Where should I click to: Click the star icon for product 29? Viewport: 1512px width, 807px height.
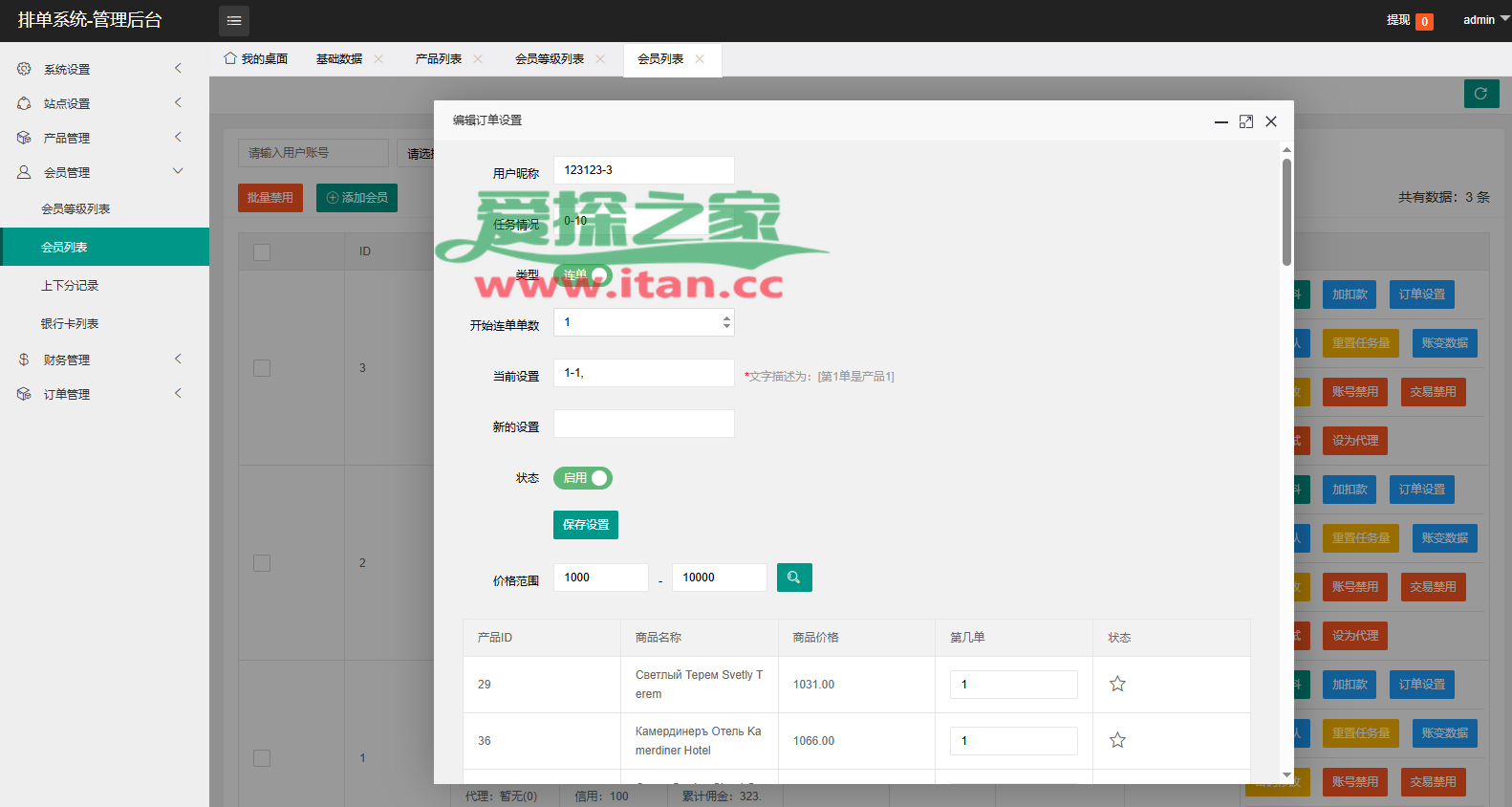pos(1117,684)
